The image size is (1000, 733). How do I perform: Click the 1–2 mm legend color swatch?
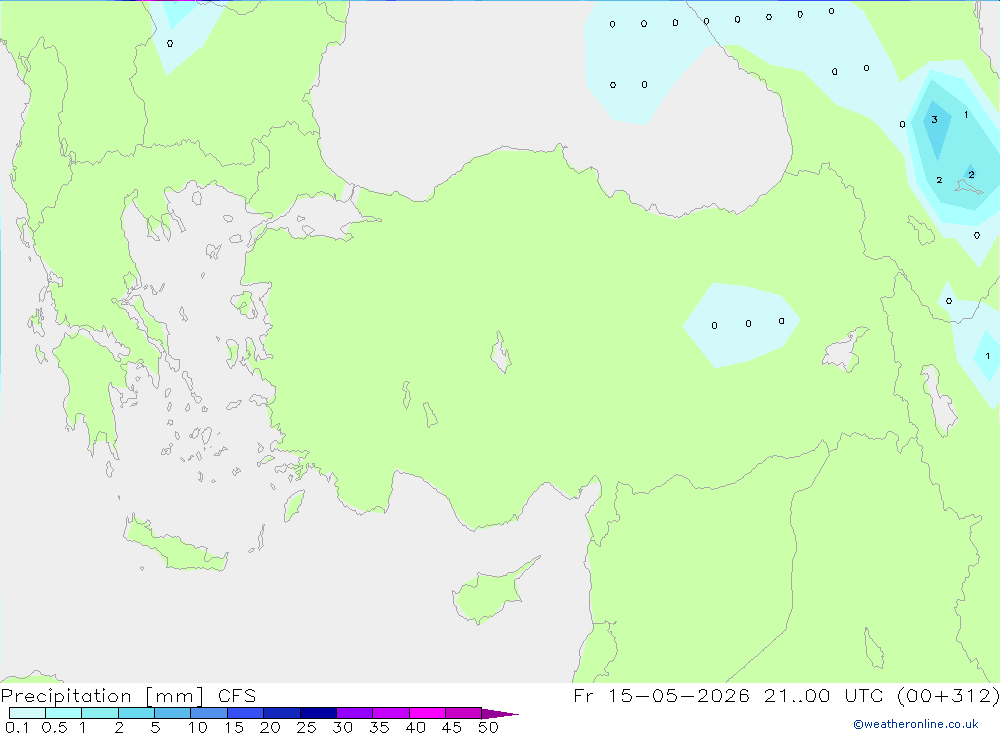(100, 713)
